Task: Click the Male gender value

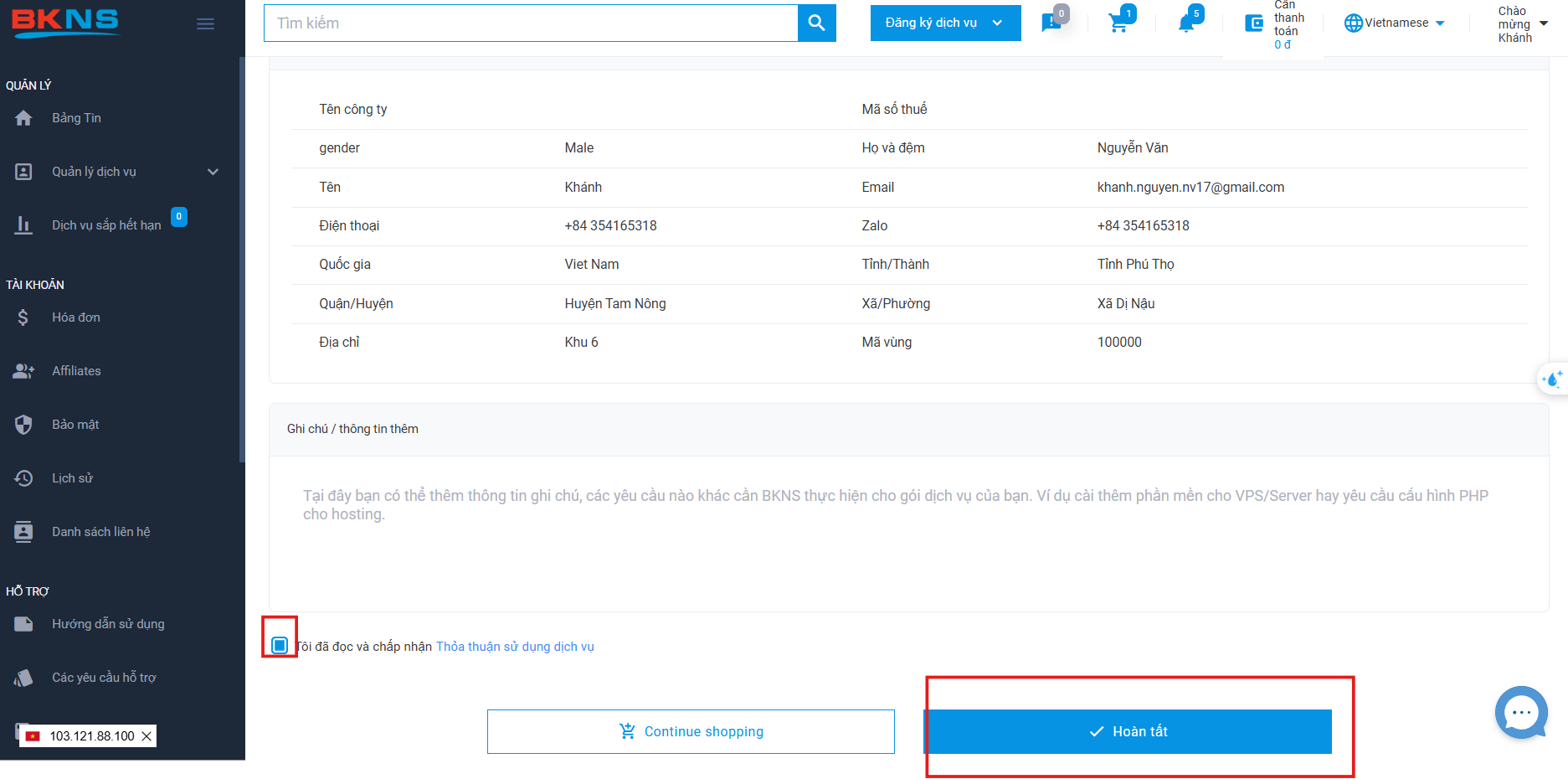Action: pos(579,148)
